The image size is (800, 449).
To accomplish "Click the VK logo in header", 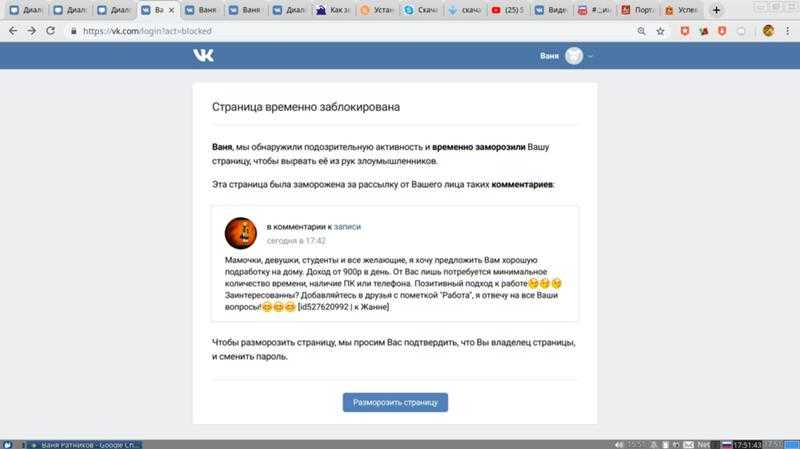I will pyautogui.click(x=203, y=55).
